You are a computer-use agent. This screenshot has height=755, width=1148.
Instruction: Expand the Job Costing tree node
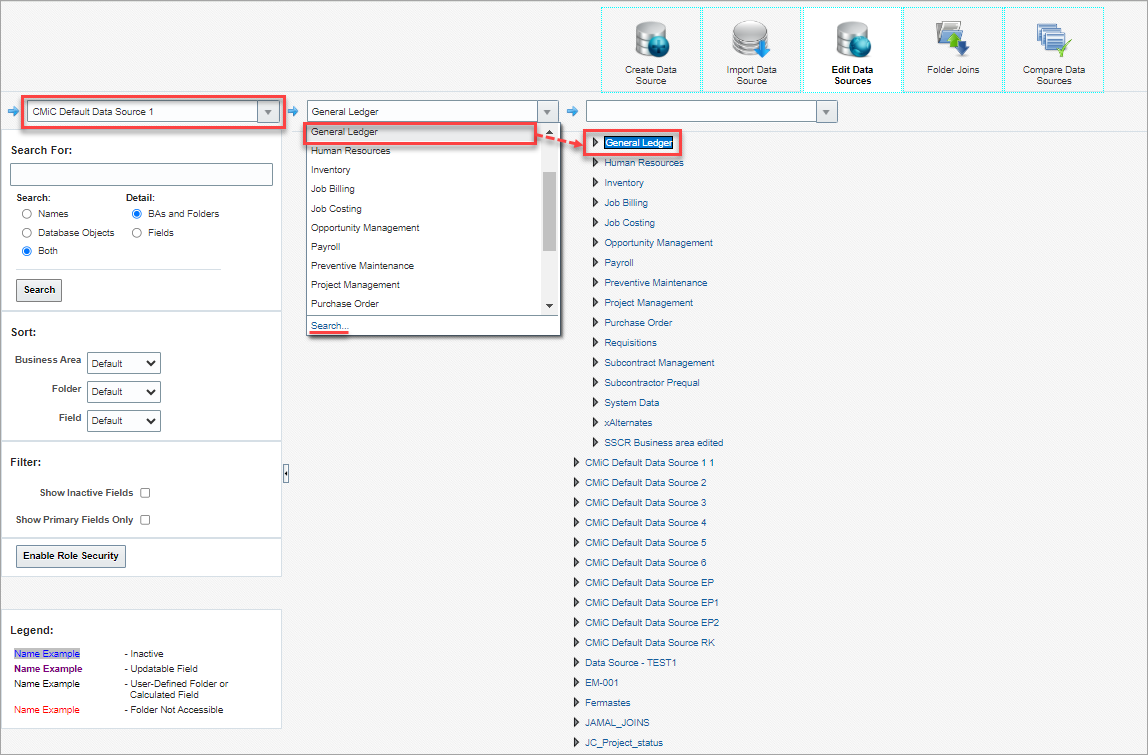595,223
